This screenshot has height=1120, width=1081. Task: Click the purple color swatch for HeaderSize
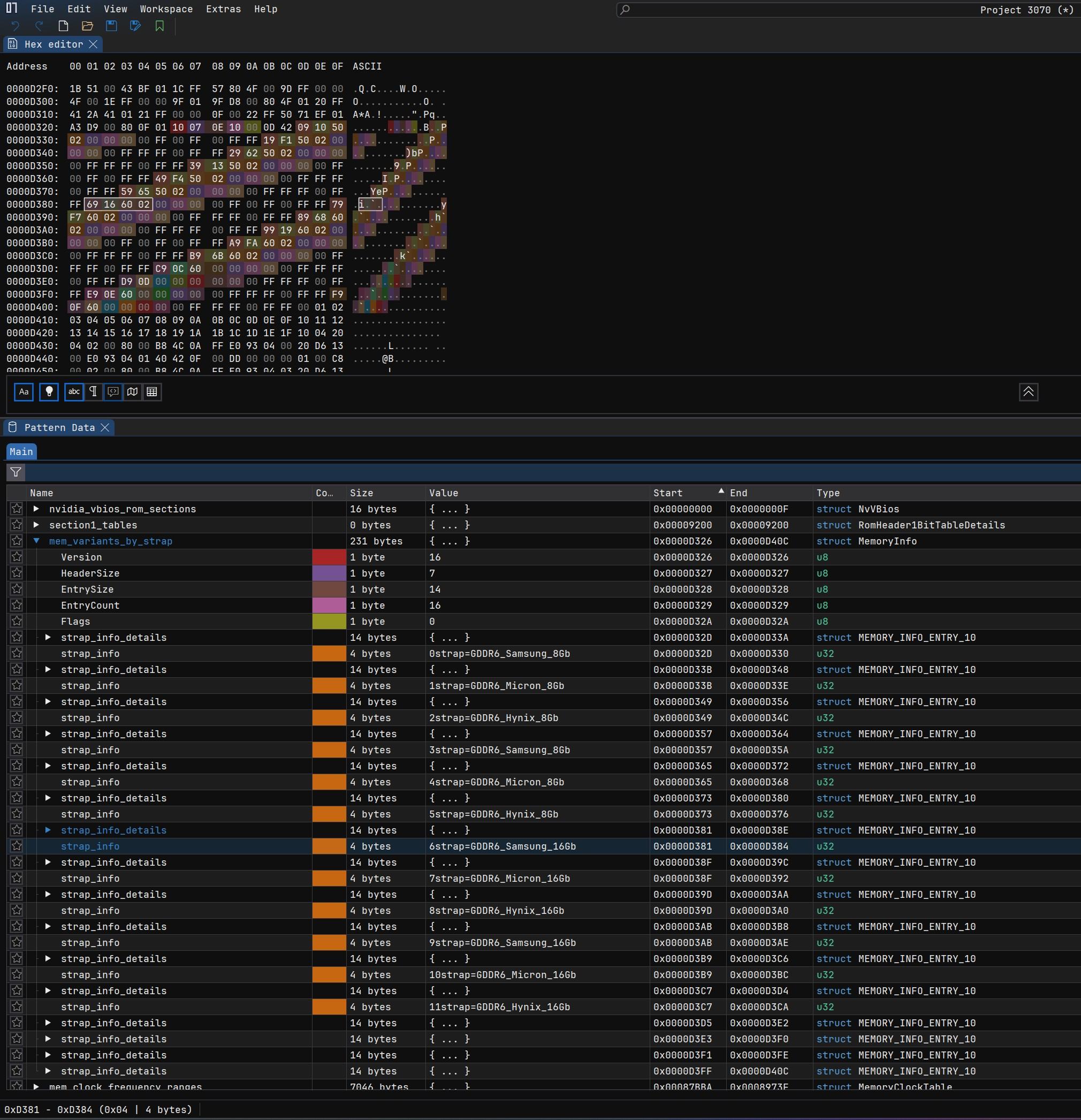tap(329, 573)
